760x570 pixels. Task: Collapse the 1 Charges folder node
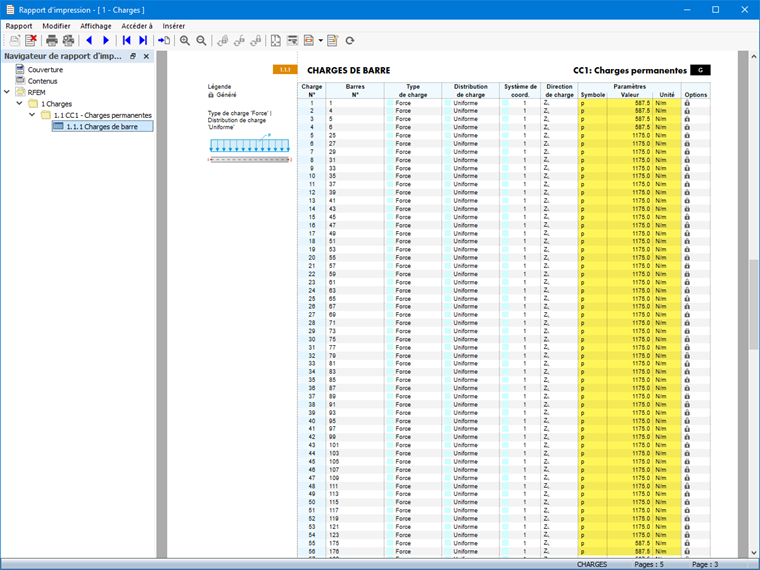(x=20, y=104)
